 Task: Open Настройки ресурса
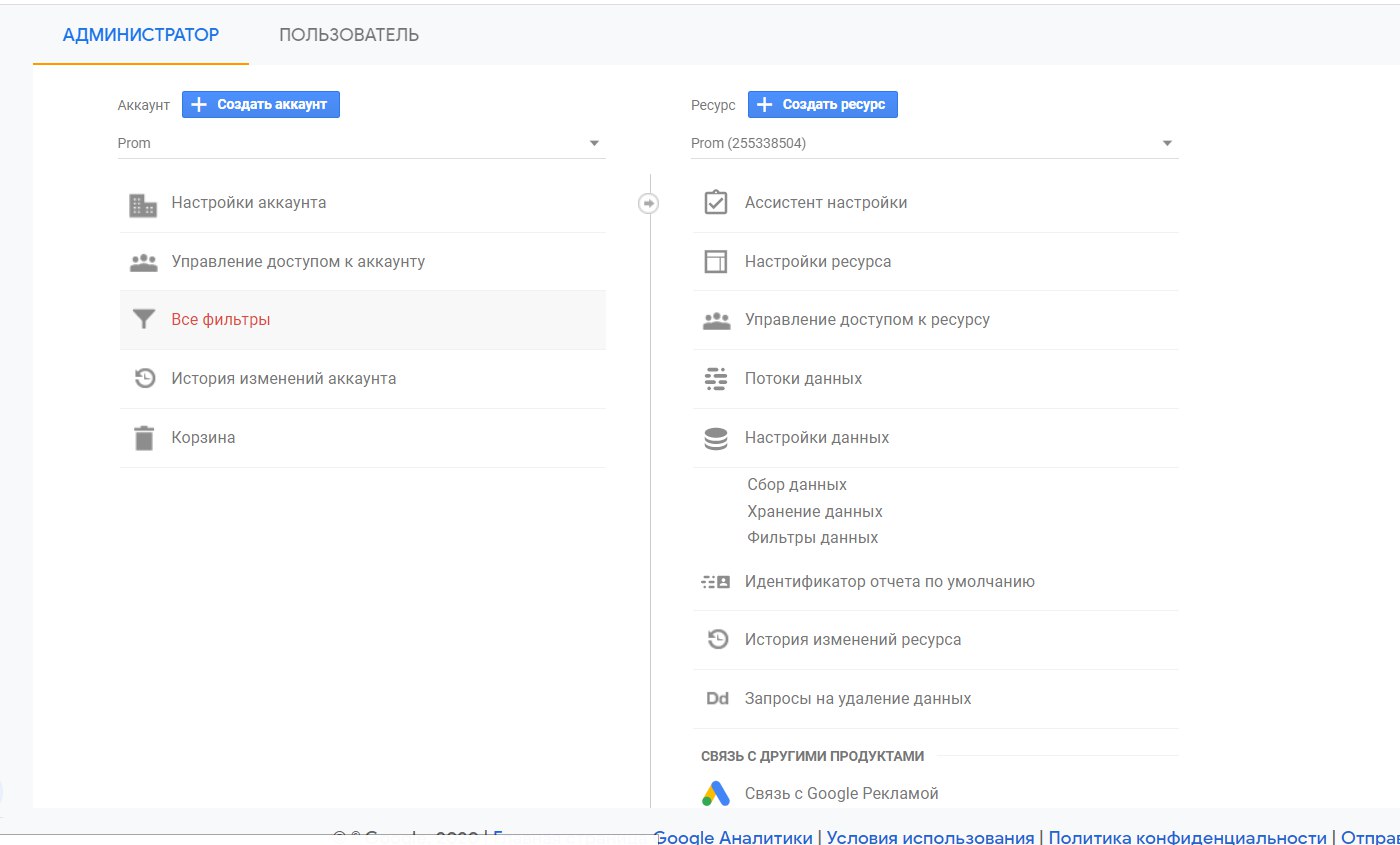click(935, 262)
